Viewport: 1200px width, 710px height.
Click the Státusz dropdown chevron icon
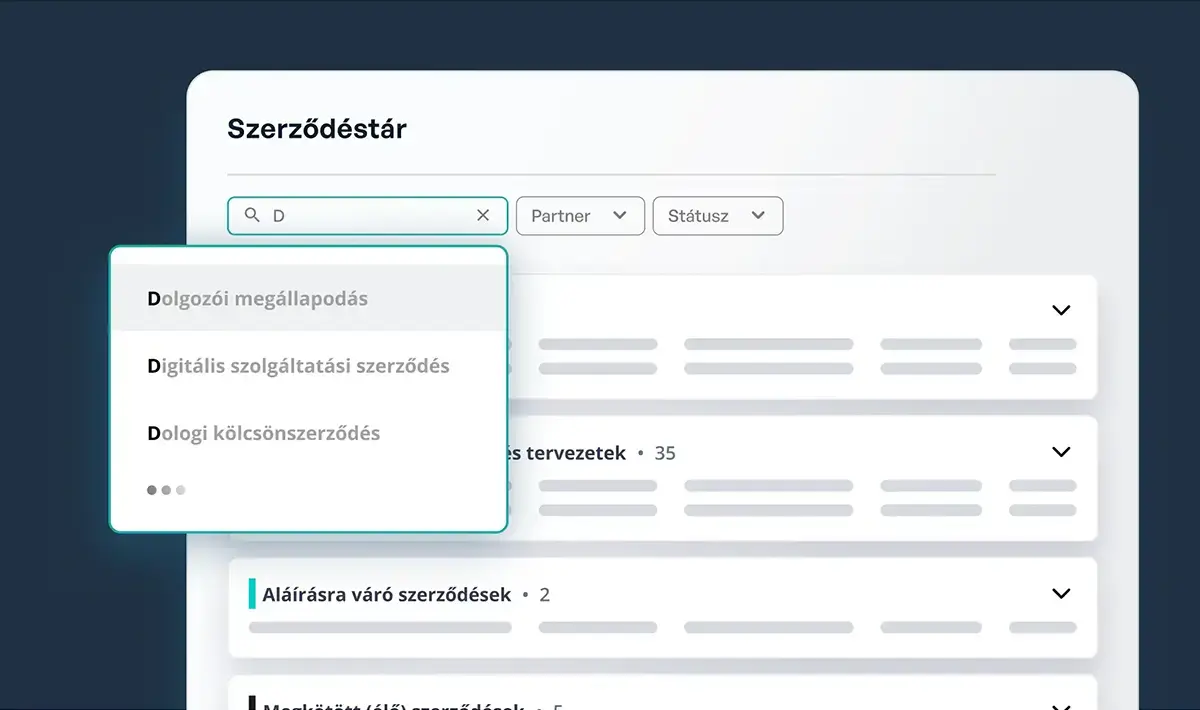pyautogui.click(x=759, y=216)
